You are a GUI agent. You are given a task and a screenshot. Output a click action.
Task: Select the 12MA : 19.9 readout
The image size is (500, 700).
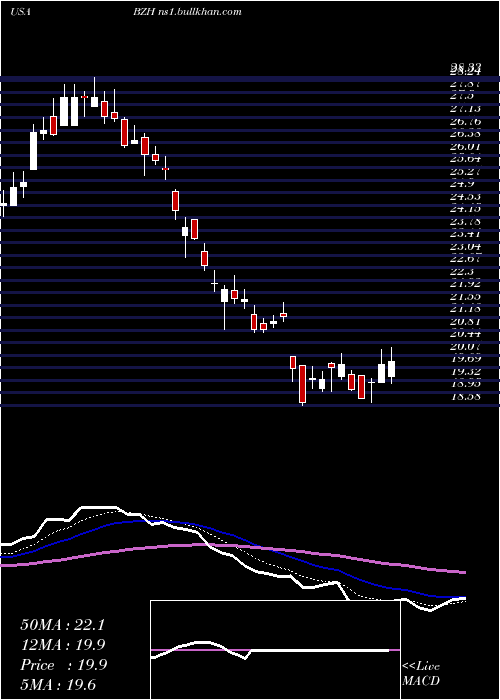(63, 645)
